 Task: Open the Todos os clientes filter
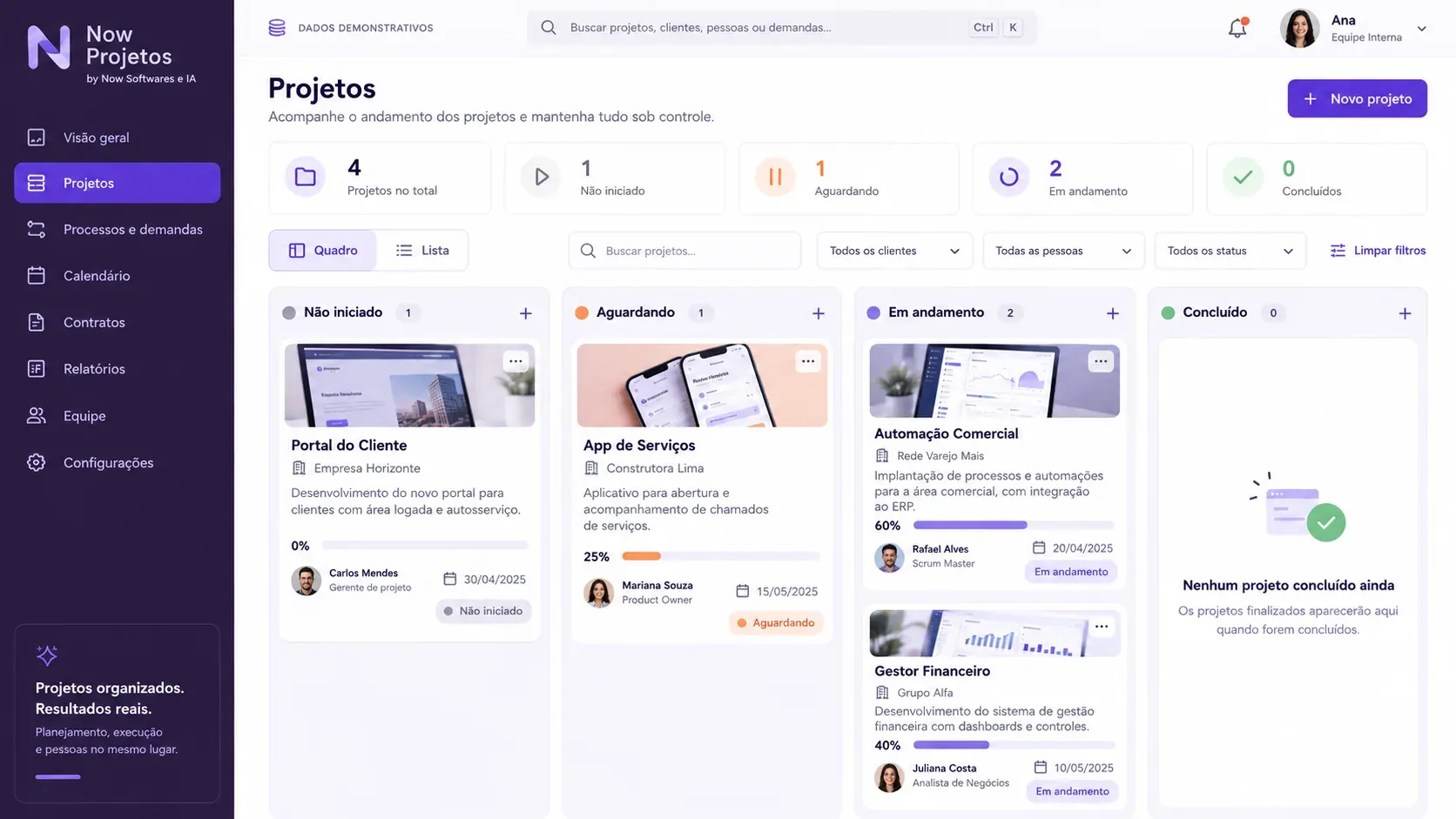pyautogui.click(x=894, y=251)
